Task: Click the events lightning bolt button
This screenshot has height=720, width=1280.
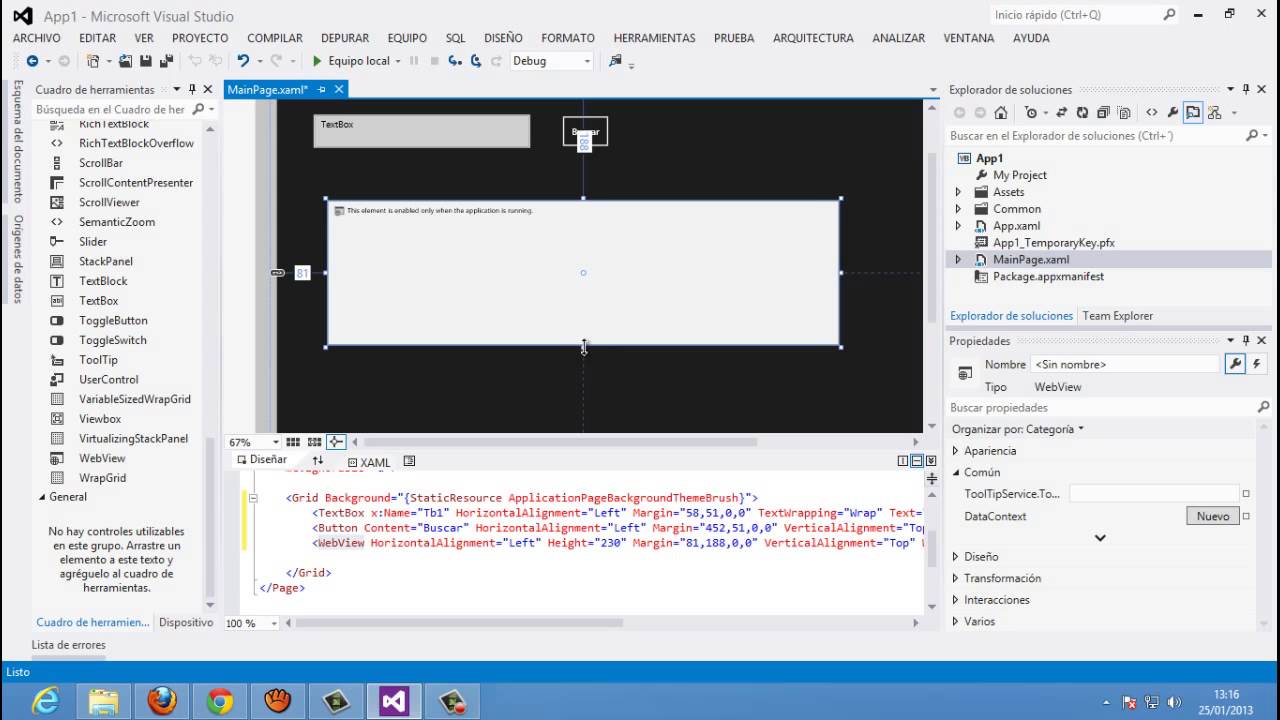Action: click(x=1256, y=364)
